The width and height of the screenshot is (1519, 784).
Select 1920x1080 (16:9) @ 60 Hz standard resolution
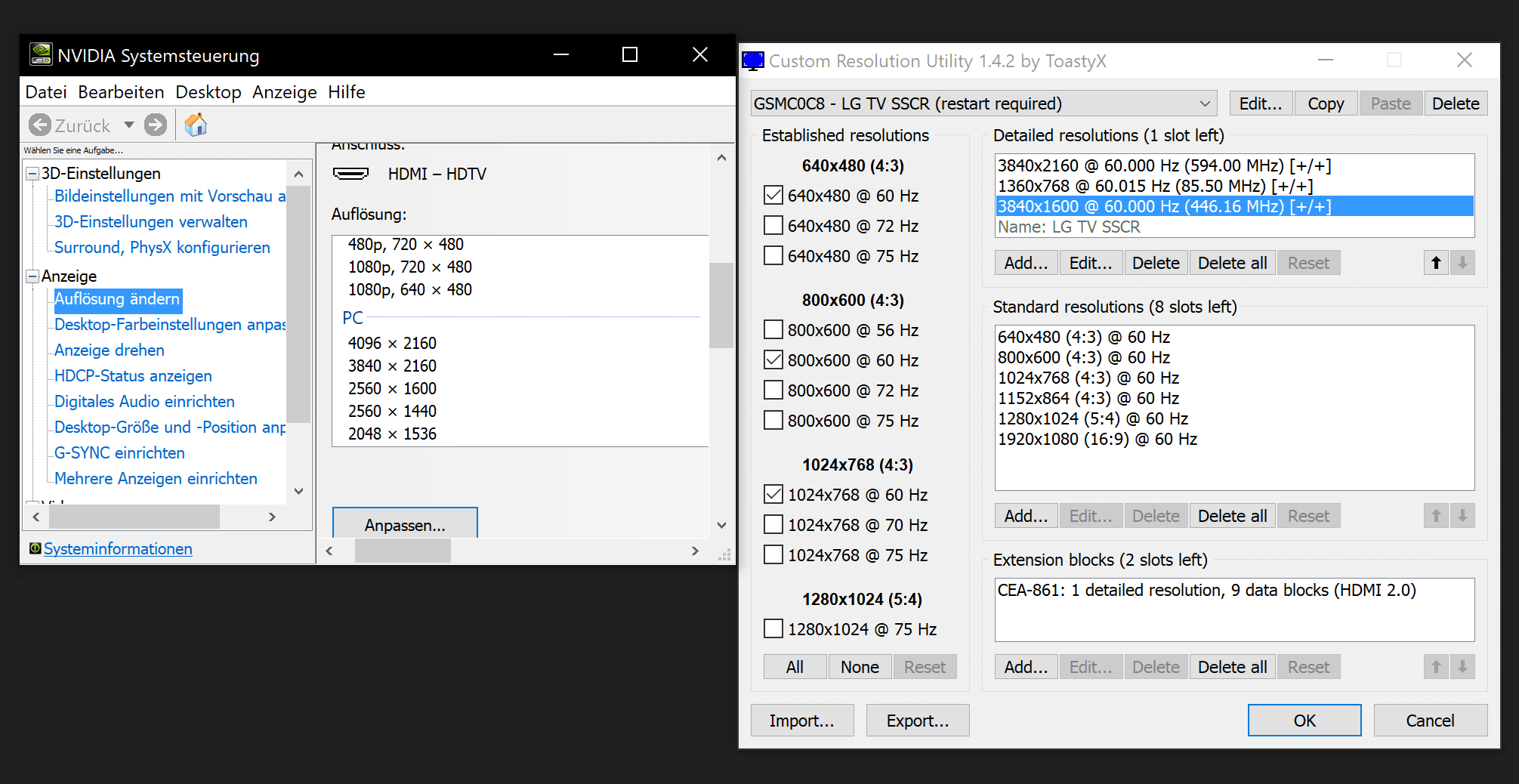point(1234,439)
